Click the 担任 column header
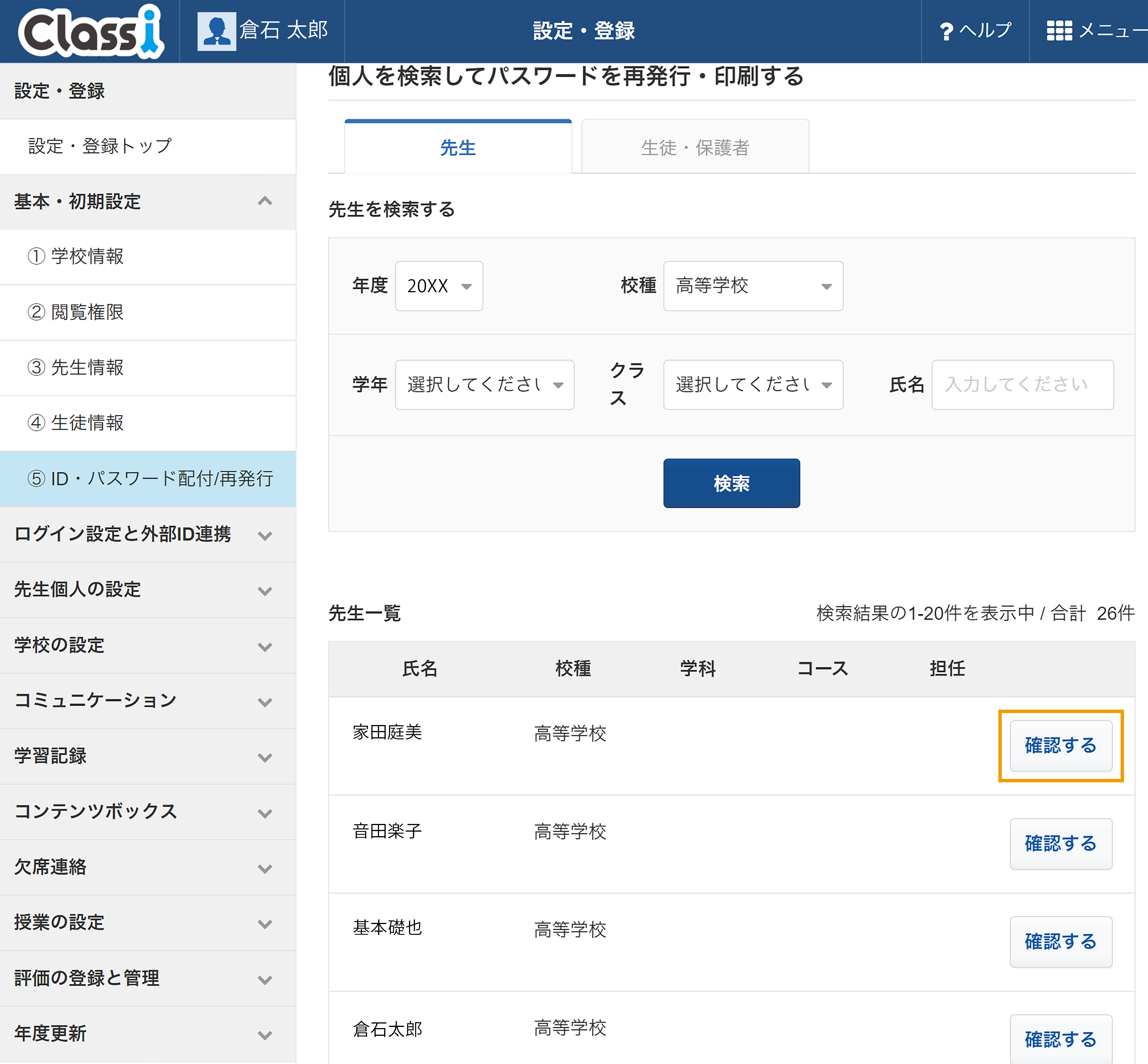The height and width of the screenshot is (1064, 1148). [947, 669]
